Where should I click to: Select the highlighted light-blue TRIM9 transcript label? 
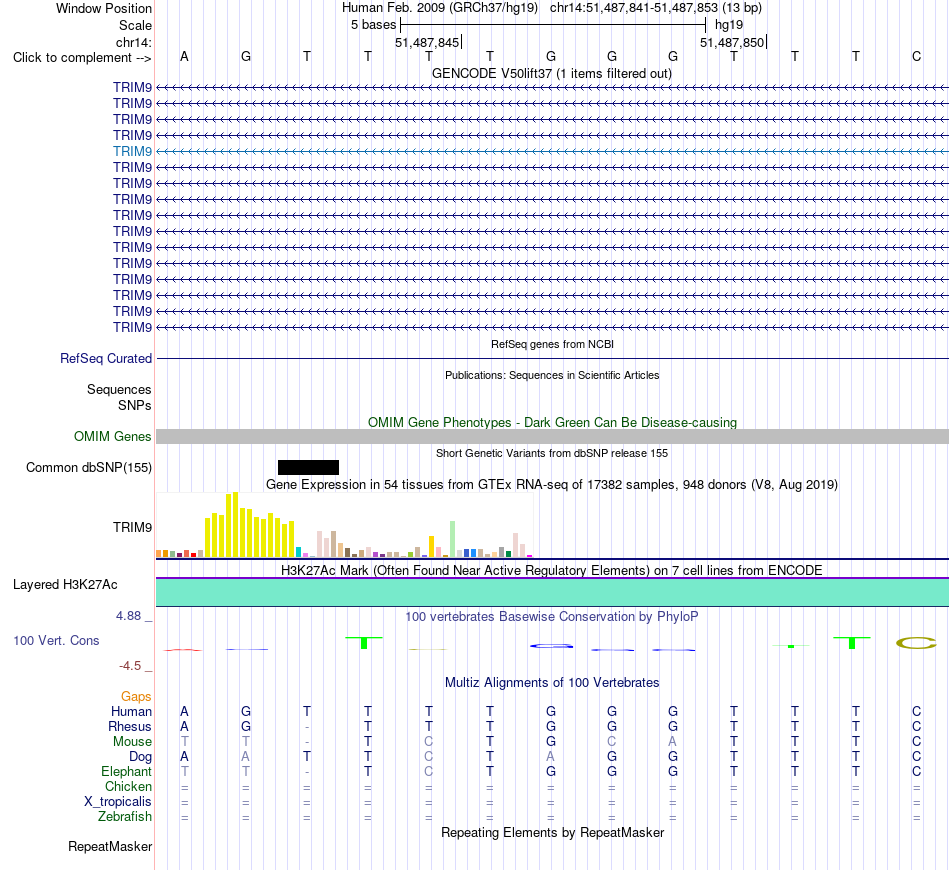coord(132,151)
